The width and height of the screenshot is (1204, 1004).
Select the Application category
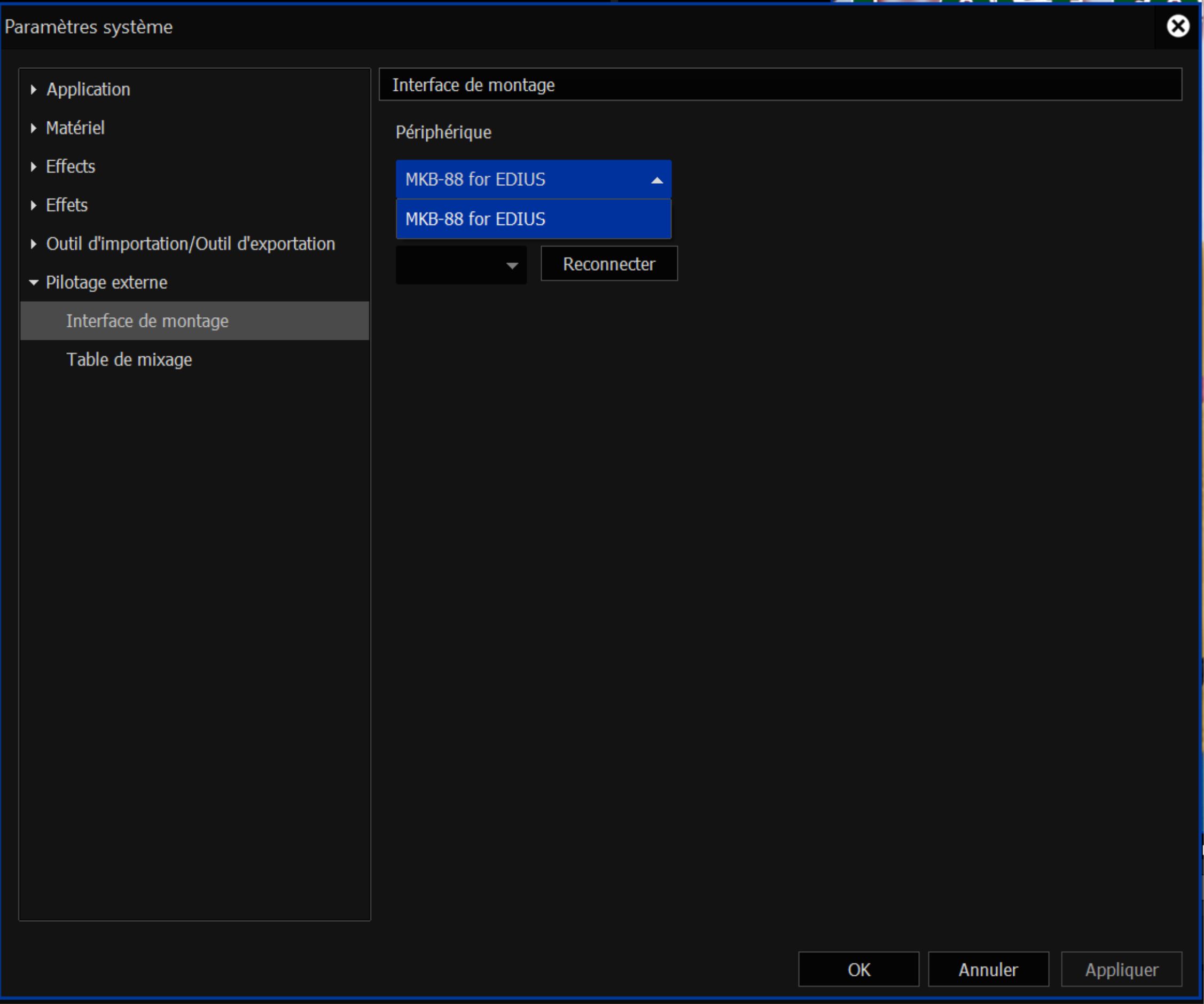click(88, 89)
